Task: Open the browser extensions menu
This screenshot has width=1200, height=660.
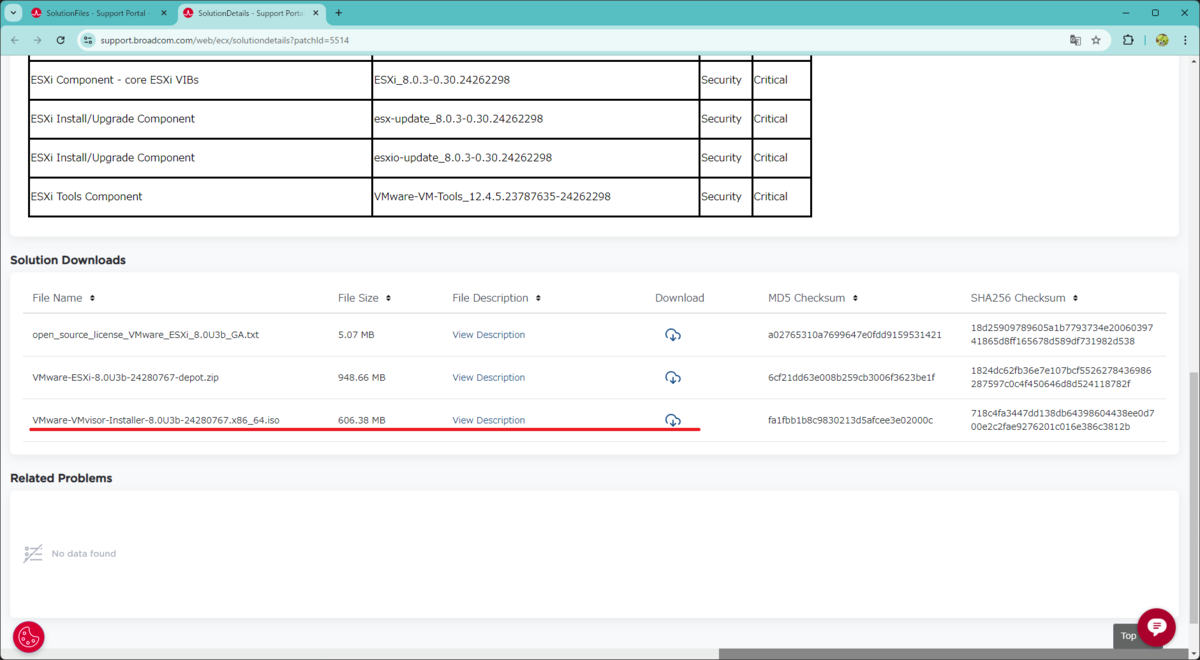Action: point(1129,40)
